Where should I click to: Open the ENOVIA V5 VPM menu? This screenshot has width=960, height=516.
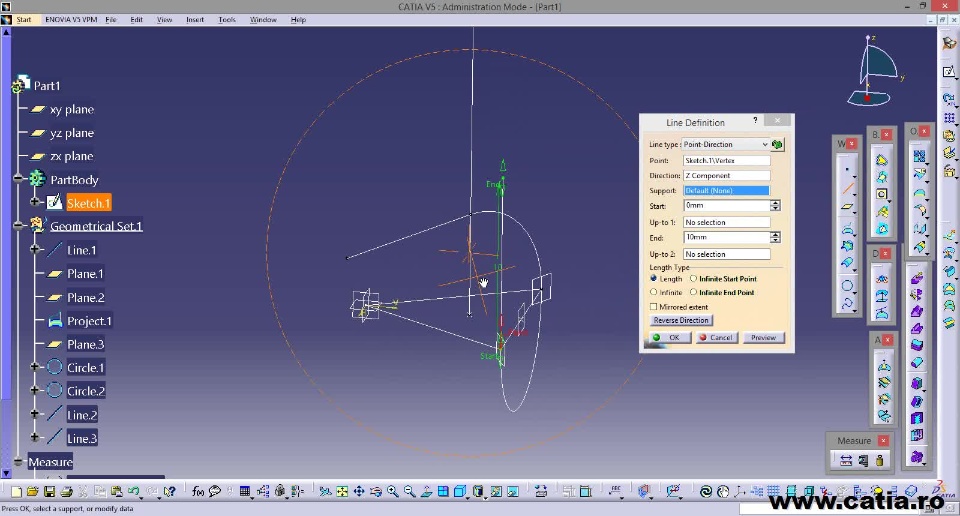pos(71,20)
